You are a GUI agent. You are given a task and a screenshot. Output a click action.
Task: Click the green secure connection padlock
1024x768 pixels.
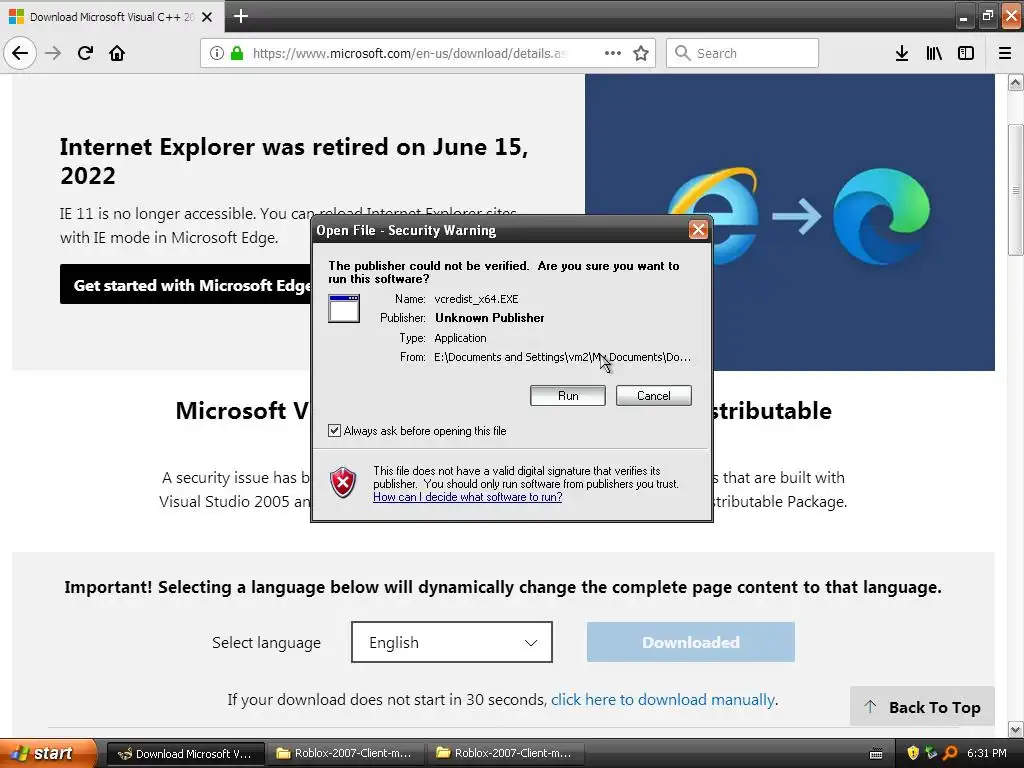(x=237, y=53)
